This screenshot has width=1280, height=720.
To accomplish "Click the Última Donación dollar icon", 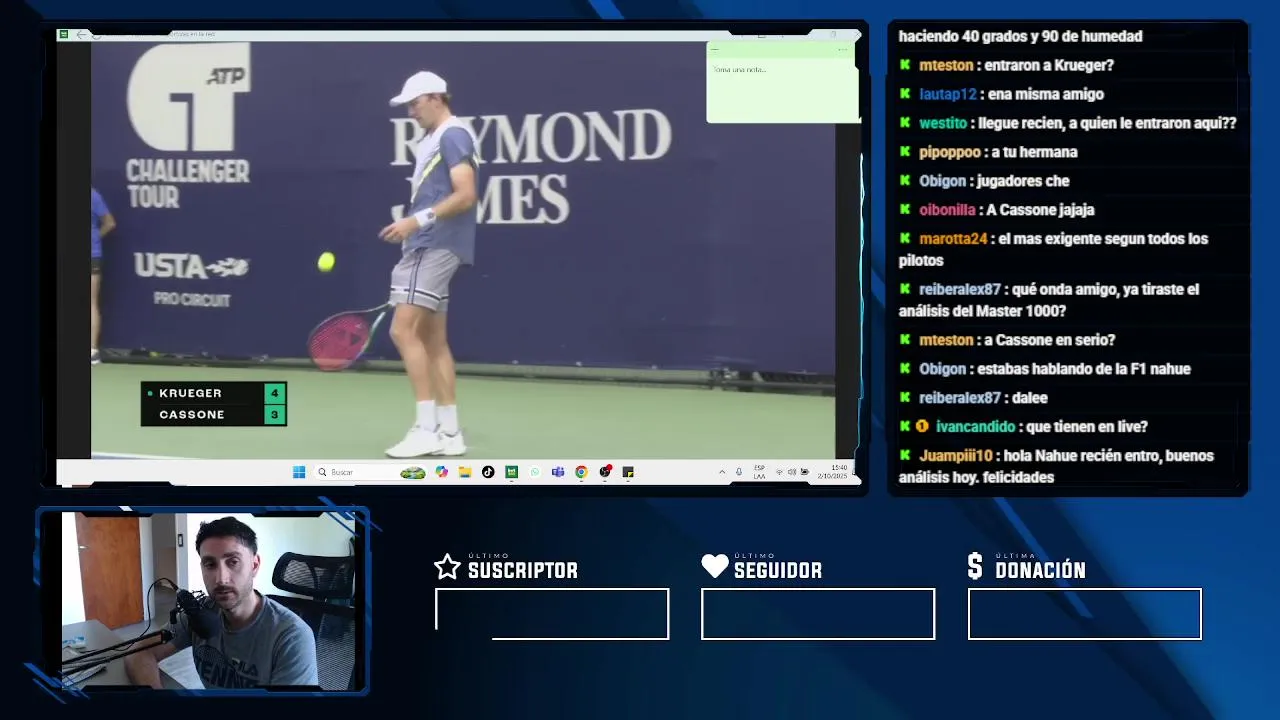I will 975,567.
